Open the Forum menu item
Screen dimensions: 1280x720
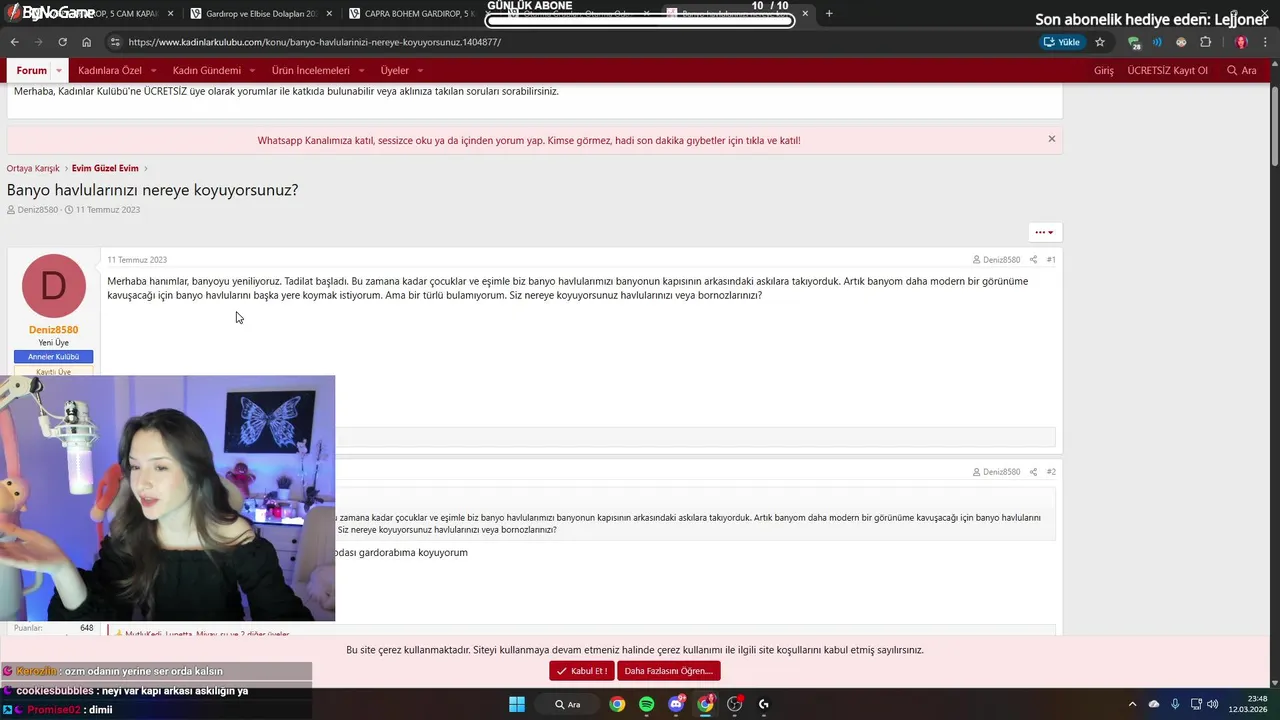(x=31, y=71)
